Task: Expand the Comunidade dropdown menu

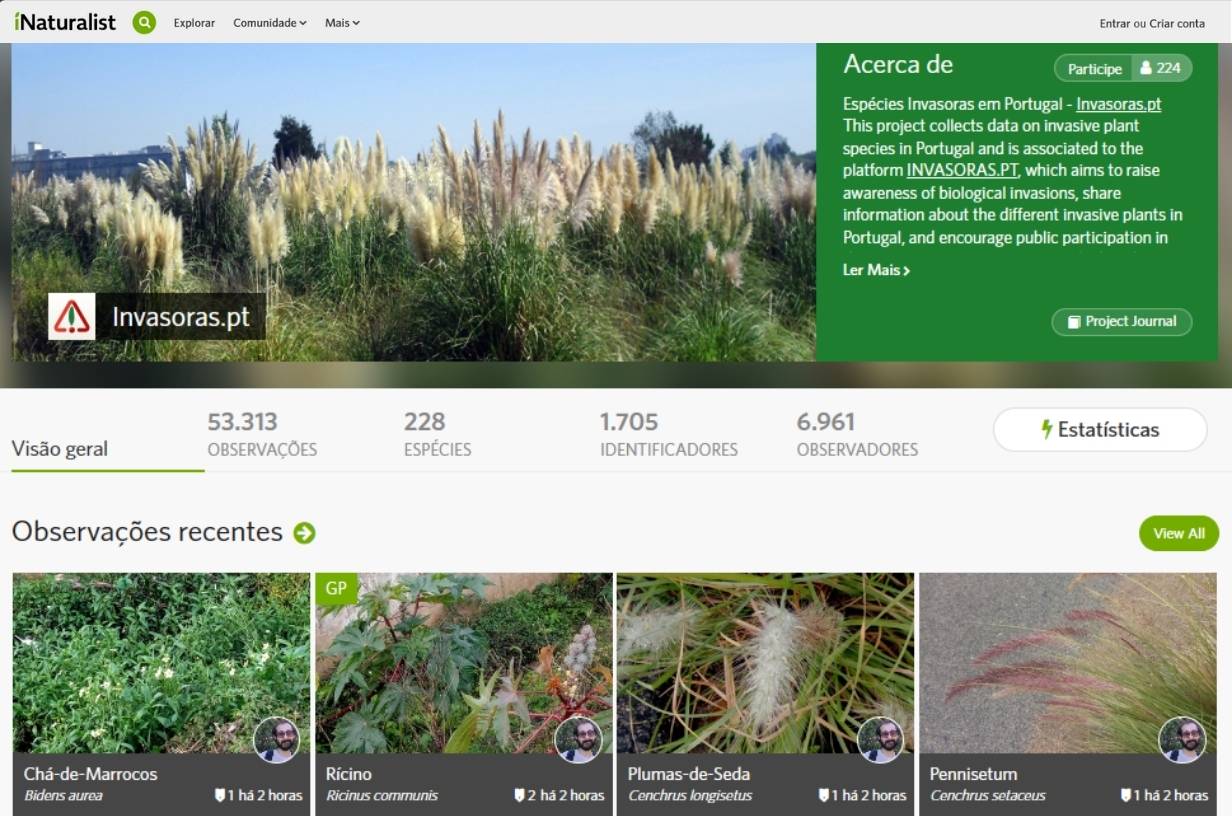Action: tap(270, 23)
